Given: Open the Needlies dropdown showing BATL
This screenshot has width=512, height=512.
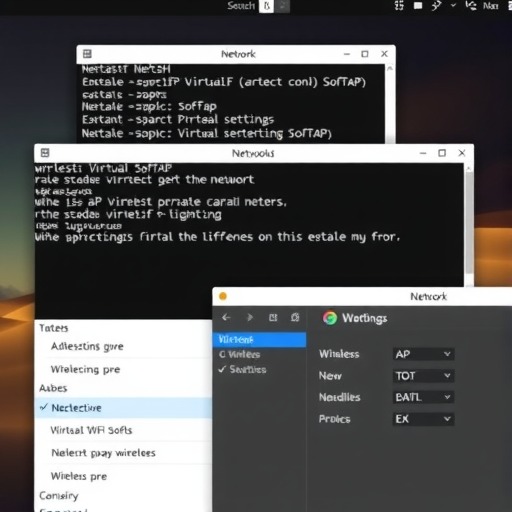Looking at the screenshot, I should click(423, 397).
